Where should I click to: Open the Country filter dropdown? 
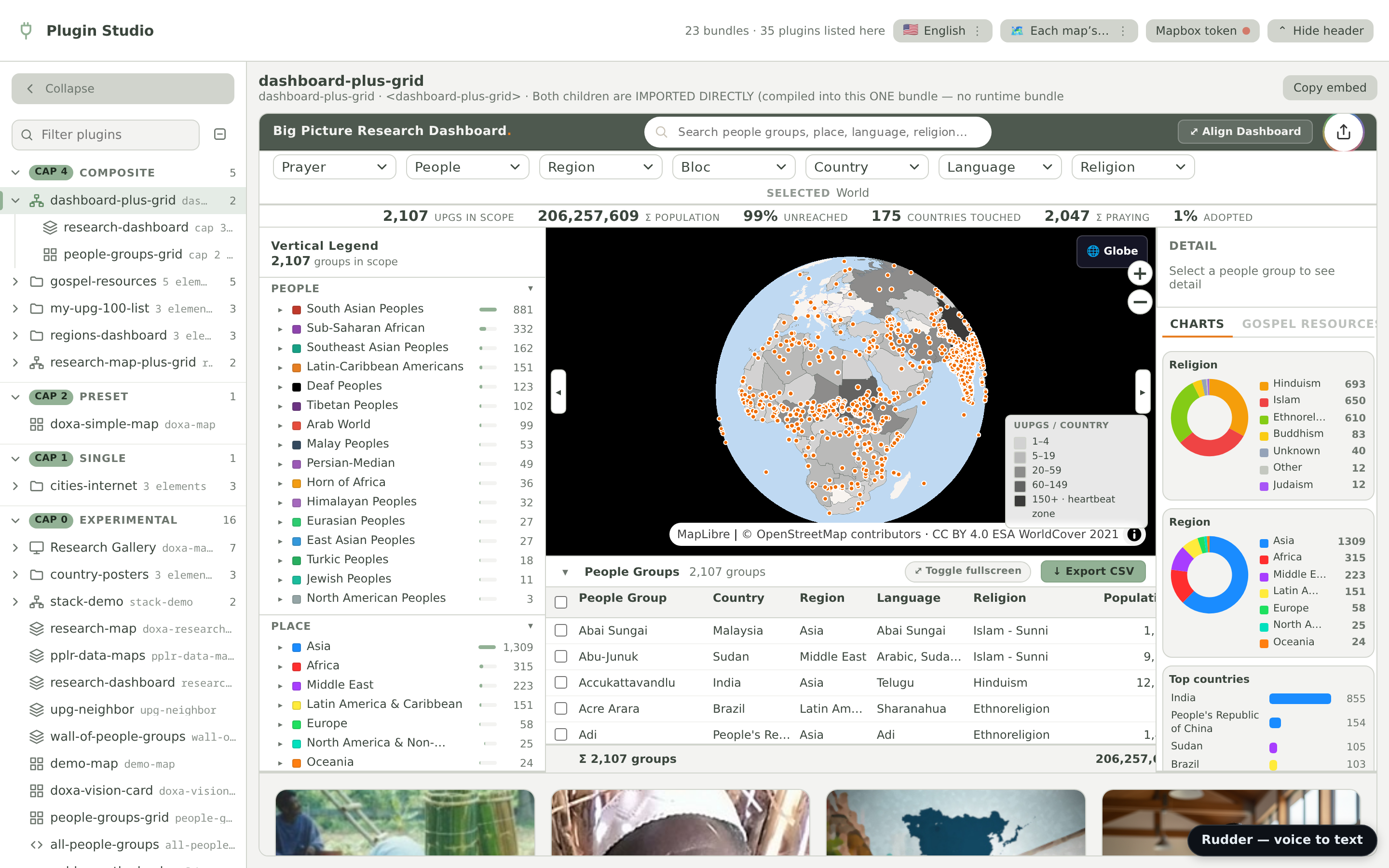867,167
